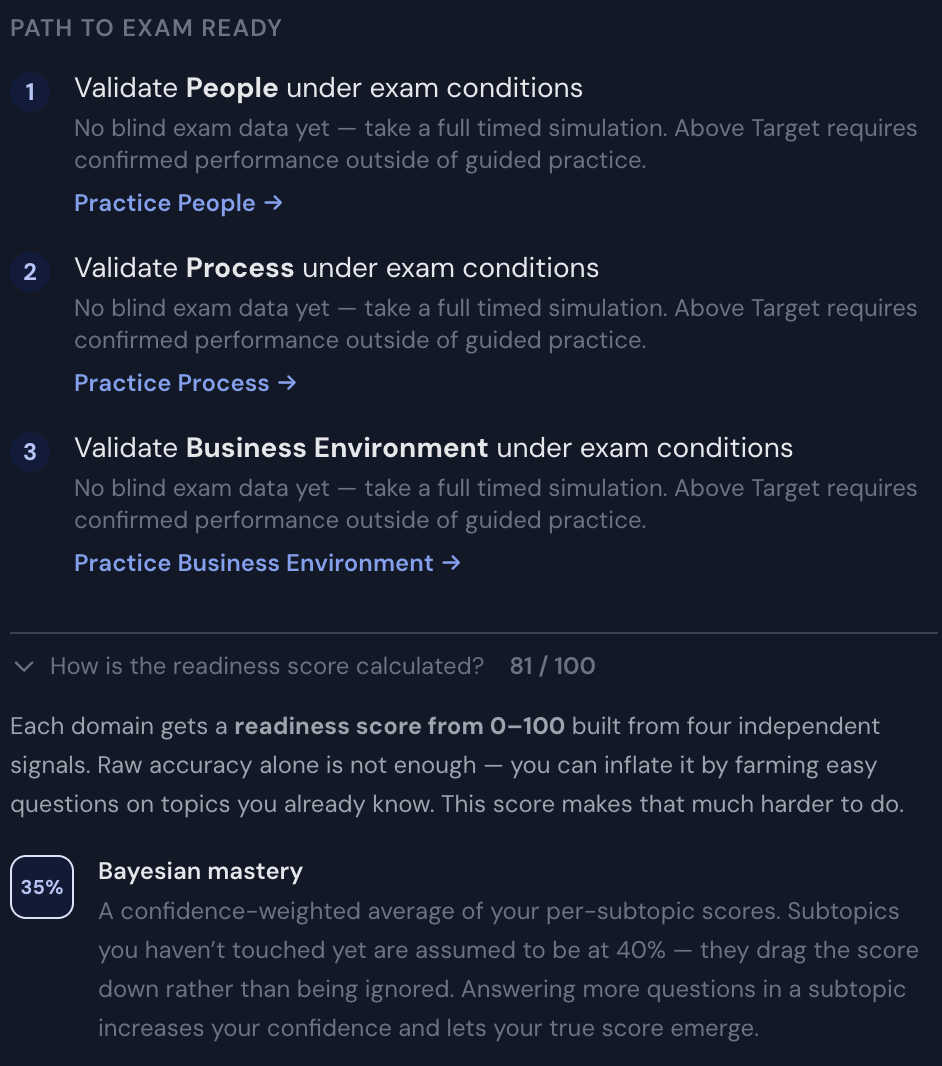Screen dimensions: 942x1066
Task: Collapse the readiness score explanation chevron
Action: (x=26, y=666)
